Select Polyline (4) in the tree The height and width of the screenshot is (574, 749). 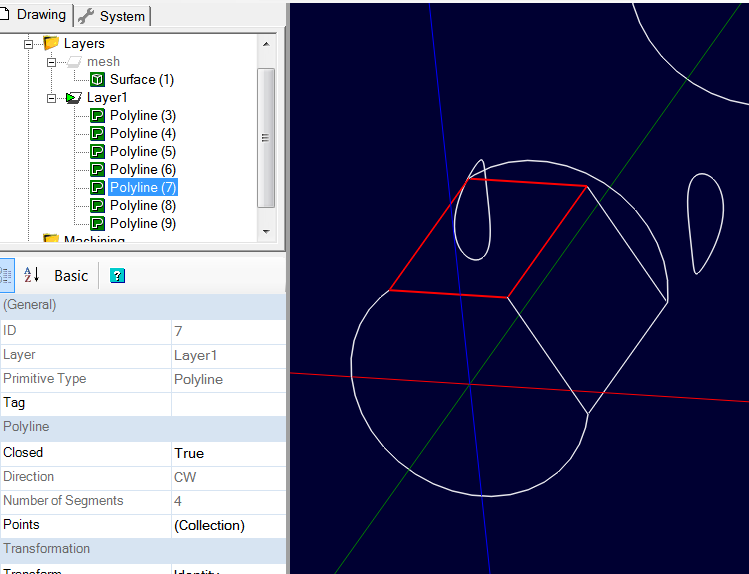(x=143, y=133)
